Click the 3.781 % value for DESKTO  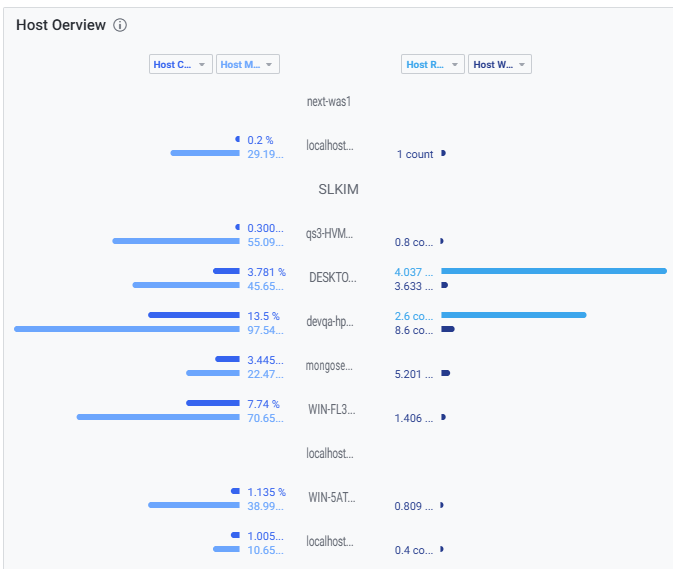(266, 271)
